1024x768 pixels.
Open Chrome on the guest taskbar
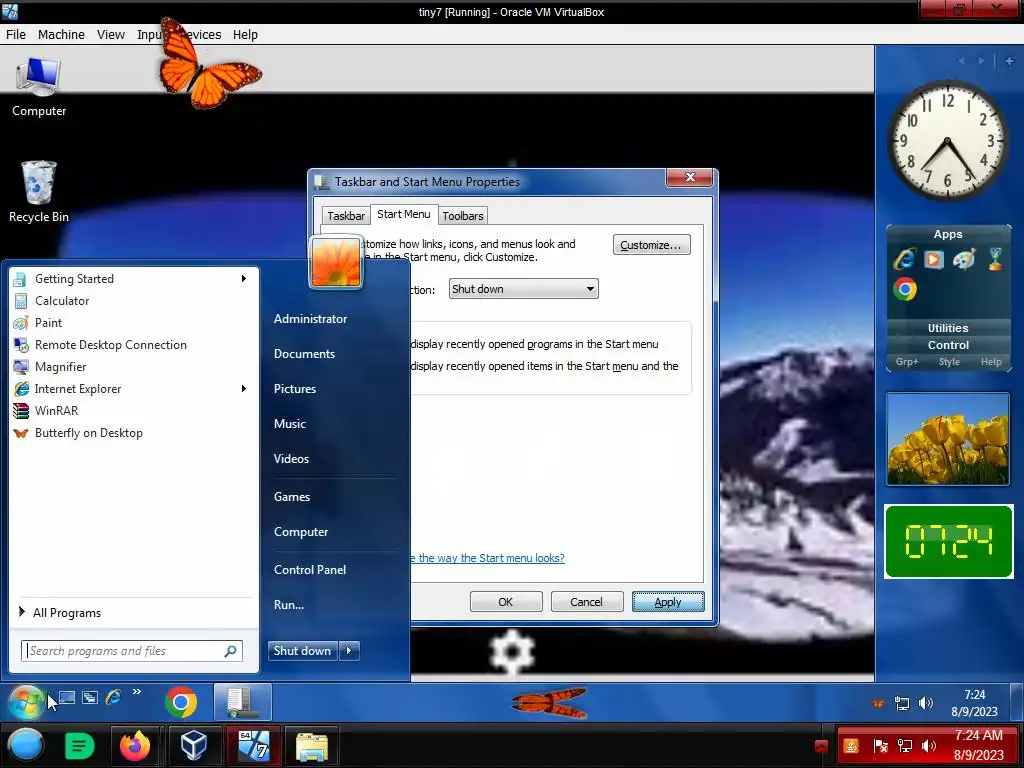tap(181, 703)
